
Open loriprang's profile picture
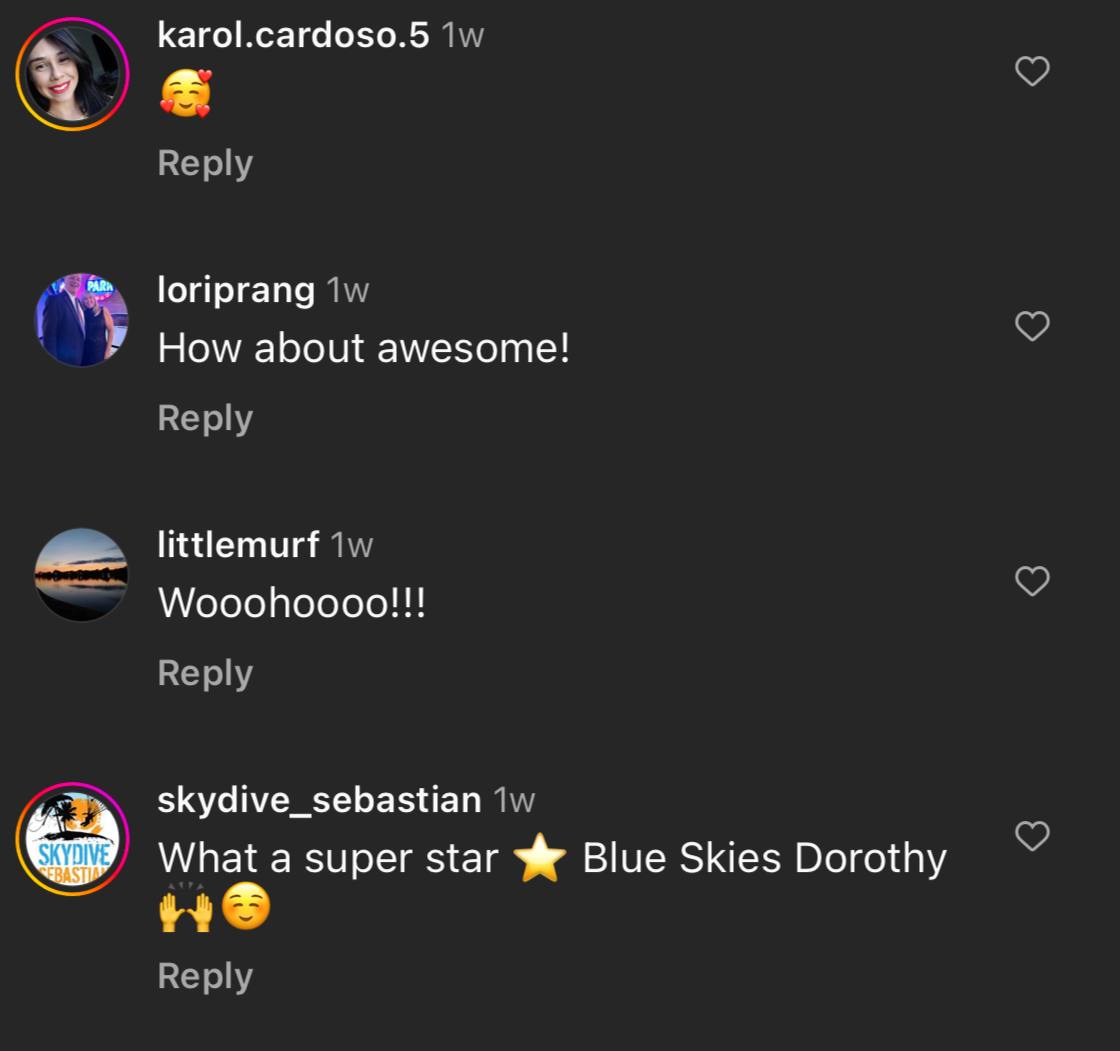[x=81, y=319]
